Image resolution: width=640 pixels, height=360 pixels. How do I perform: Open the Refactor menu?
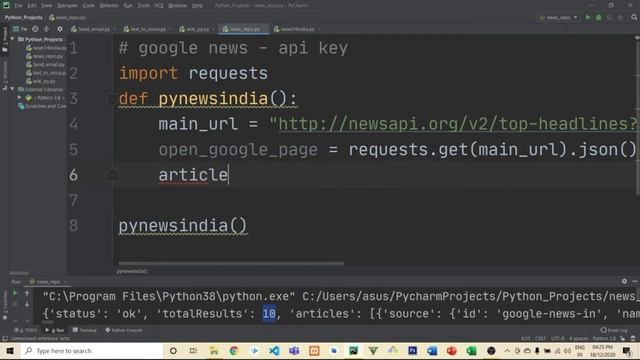click(109, 6)
